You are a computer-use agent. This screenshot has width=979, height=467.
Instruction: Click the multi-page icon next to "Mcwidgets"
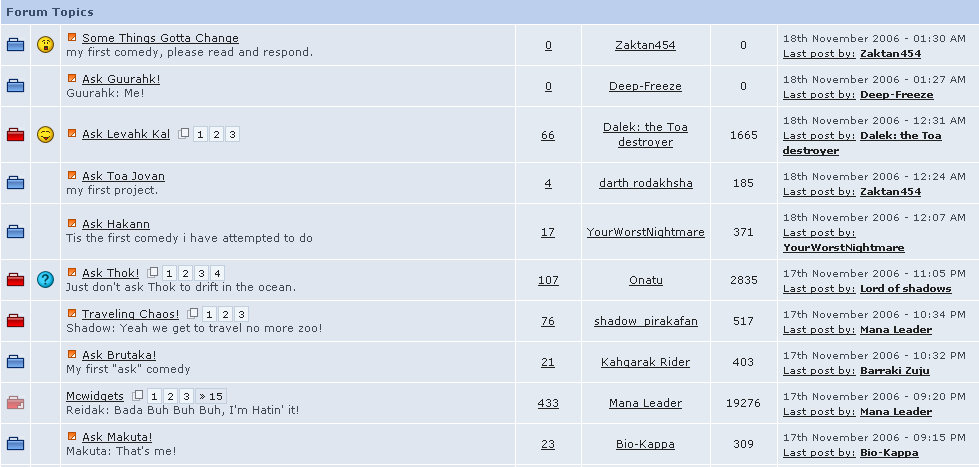[138, 396]
